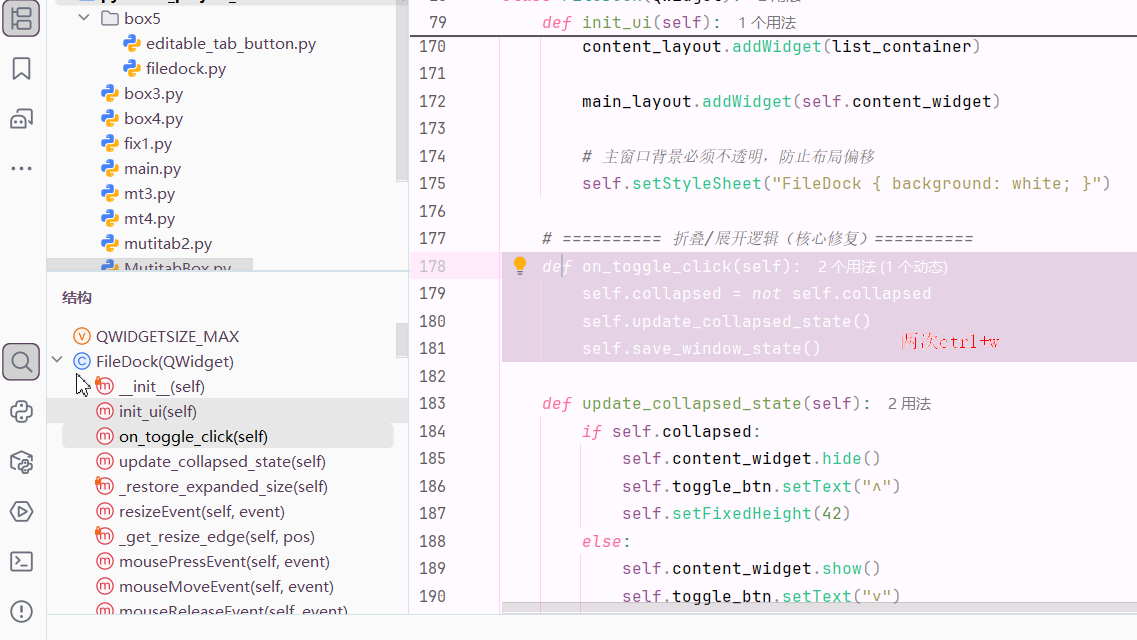This screenshot has width=1137, height=640.
Task: Click usage hint next to sticky init_ui
Action: coord(766,23)
